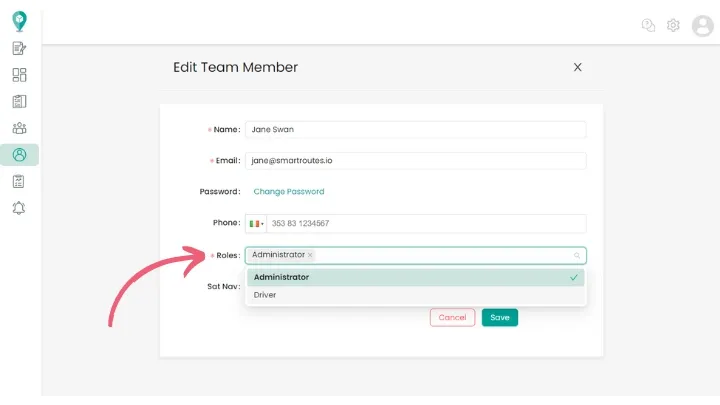This screenshot has width=720, height=405.
Task: Open the notifications bell sidebar icon
Action: coord(19,208)
